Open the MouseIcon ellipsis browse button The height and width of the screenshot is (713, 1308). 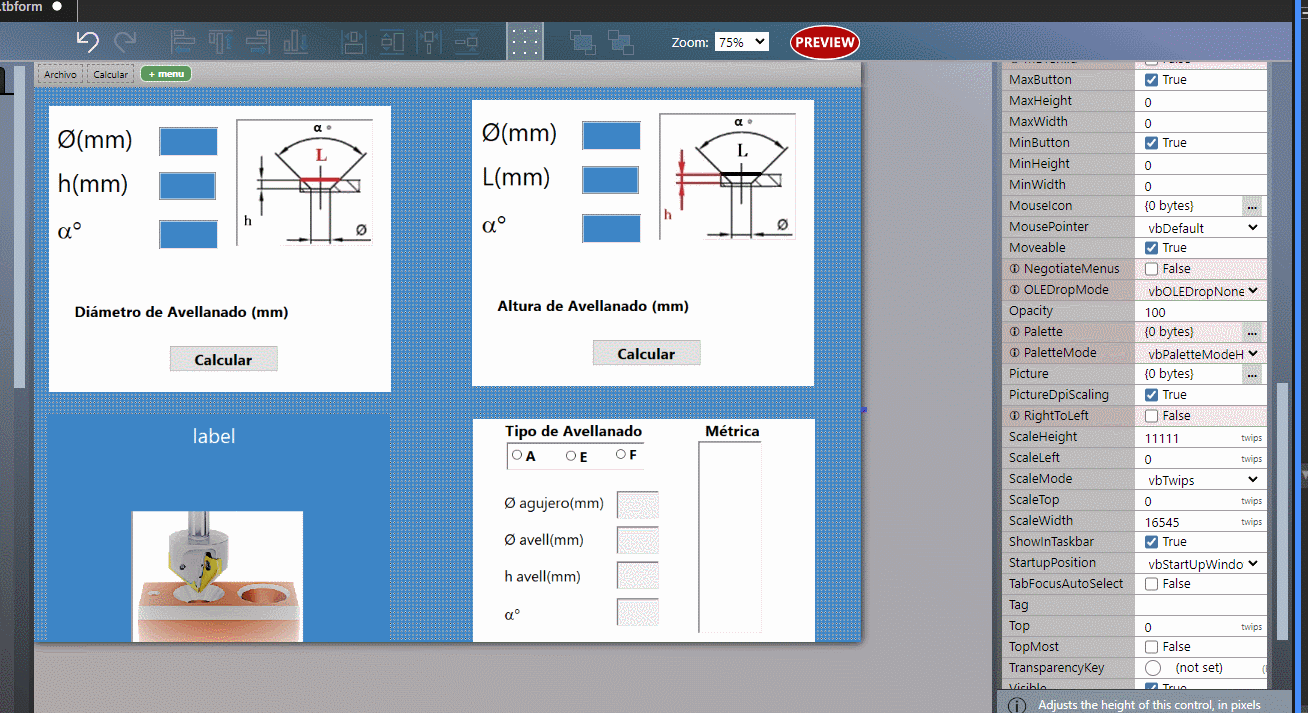pyautogui.click(x=1252, y=206)
